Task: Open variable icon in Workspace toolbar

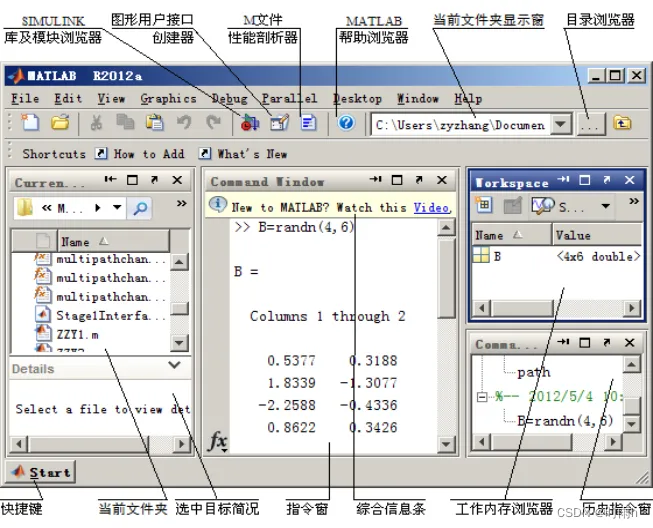Action: (513, 206)
